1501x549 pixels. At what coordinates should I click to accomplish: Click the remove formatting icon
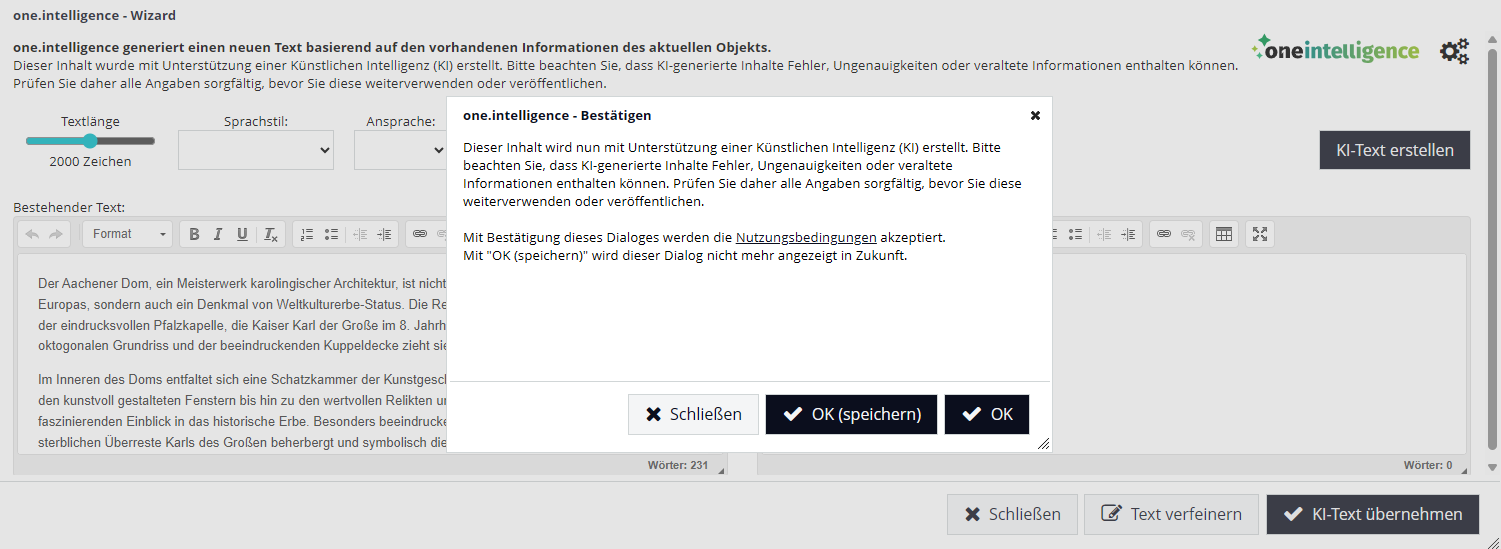270,234
